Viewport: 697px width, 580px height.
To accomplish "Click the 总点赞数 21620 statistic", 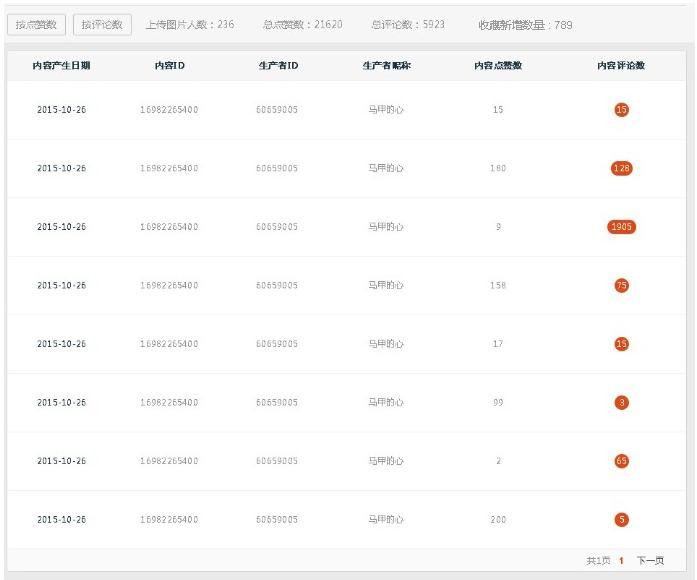I will [302, 24].
